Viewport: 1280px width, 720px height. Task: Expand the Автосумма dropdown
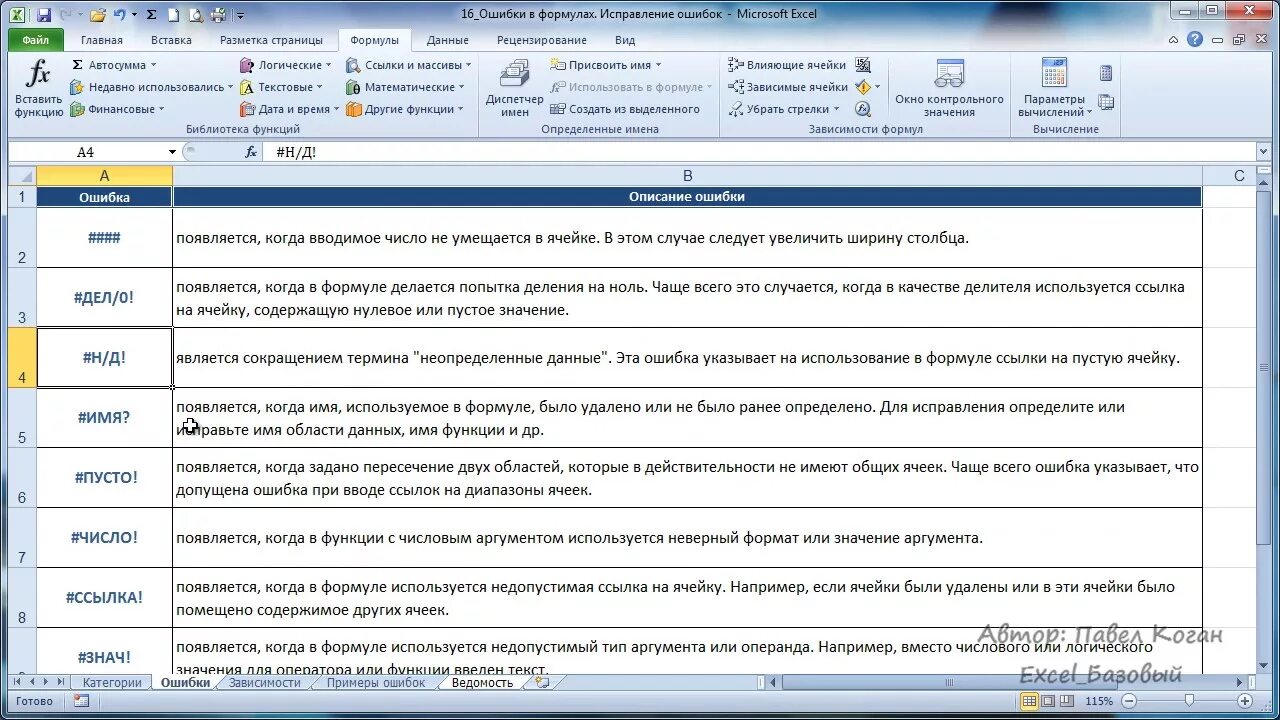click(x=153, y=65)
